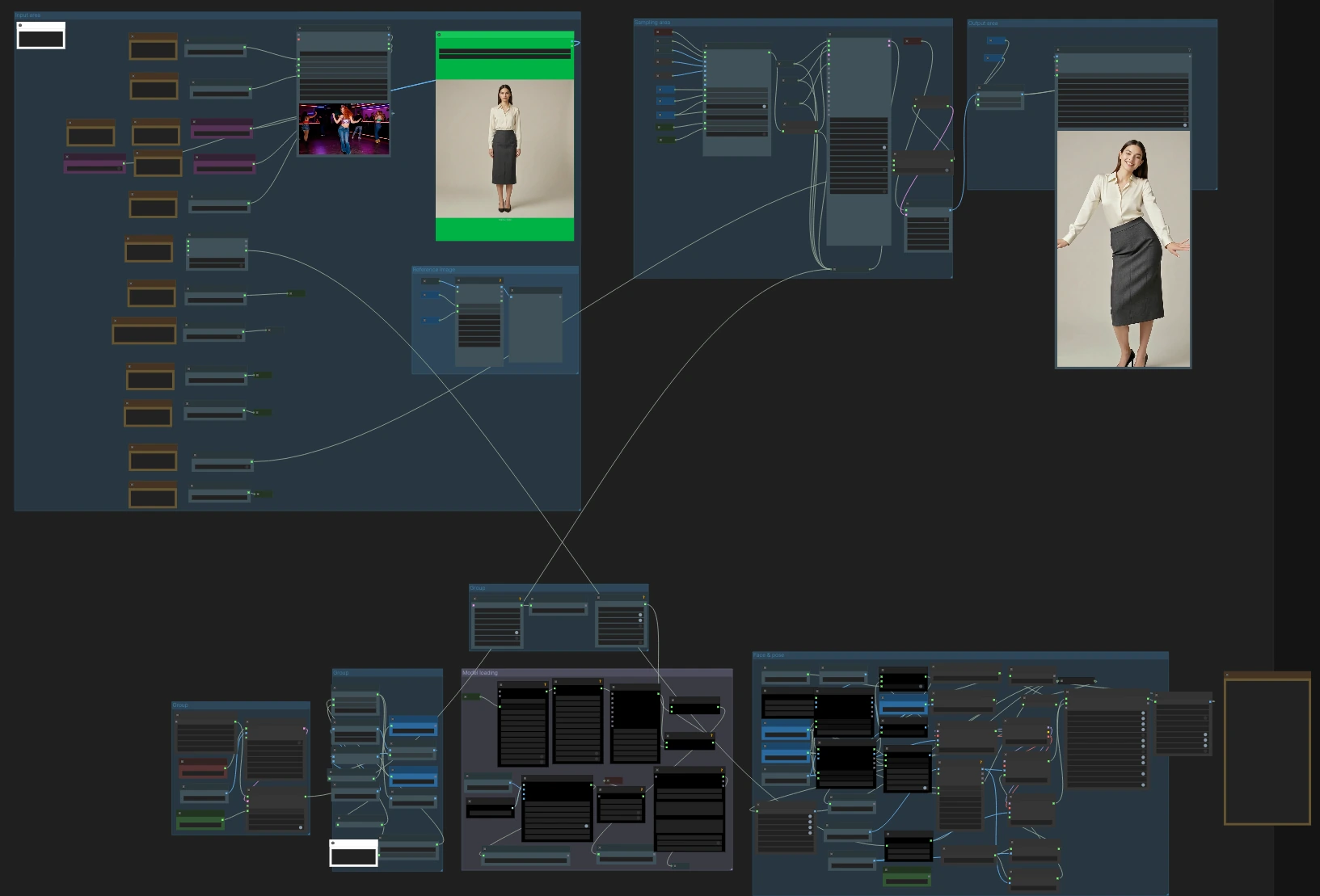This screenshot has width=1320, height=896.
Task: Select the red node in the leftmost Group
Action: [x=203, y=768]
